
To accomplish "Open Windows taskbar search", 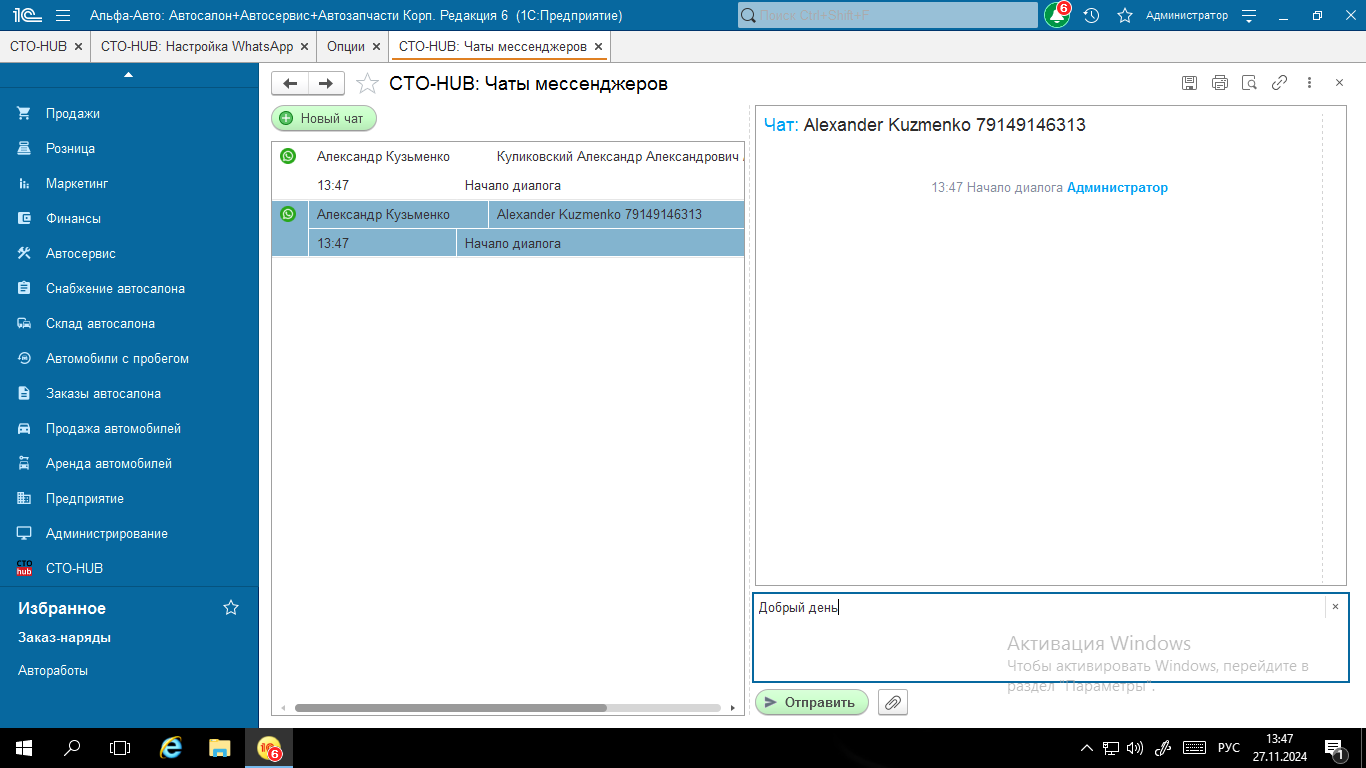I will pyautogui.click(x=72, y=748).
